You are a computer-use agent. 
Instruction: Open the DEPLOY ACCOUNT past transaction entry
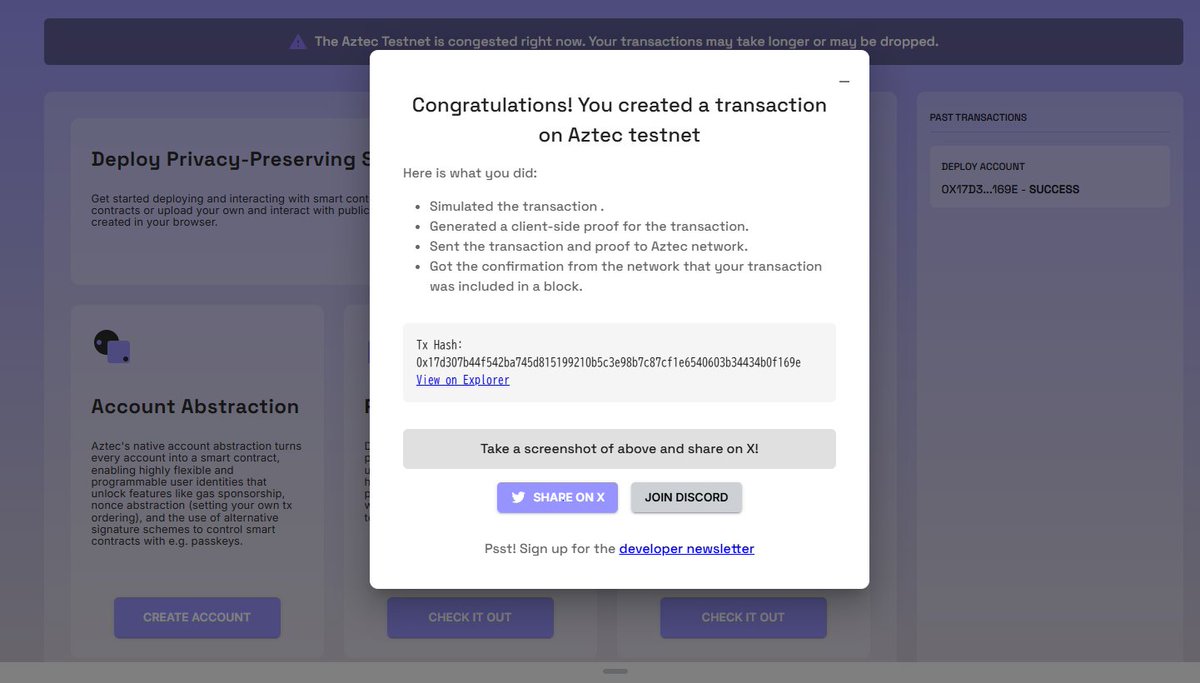[1049, 177]
